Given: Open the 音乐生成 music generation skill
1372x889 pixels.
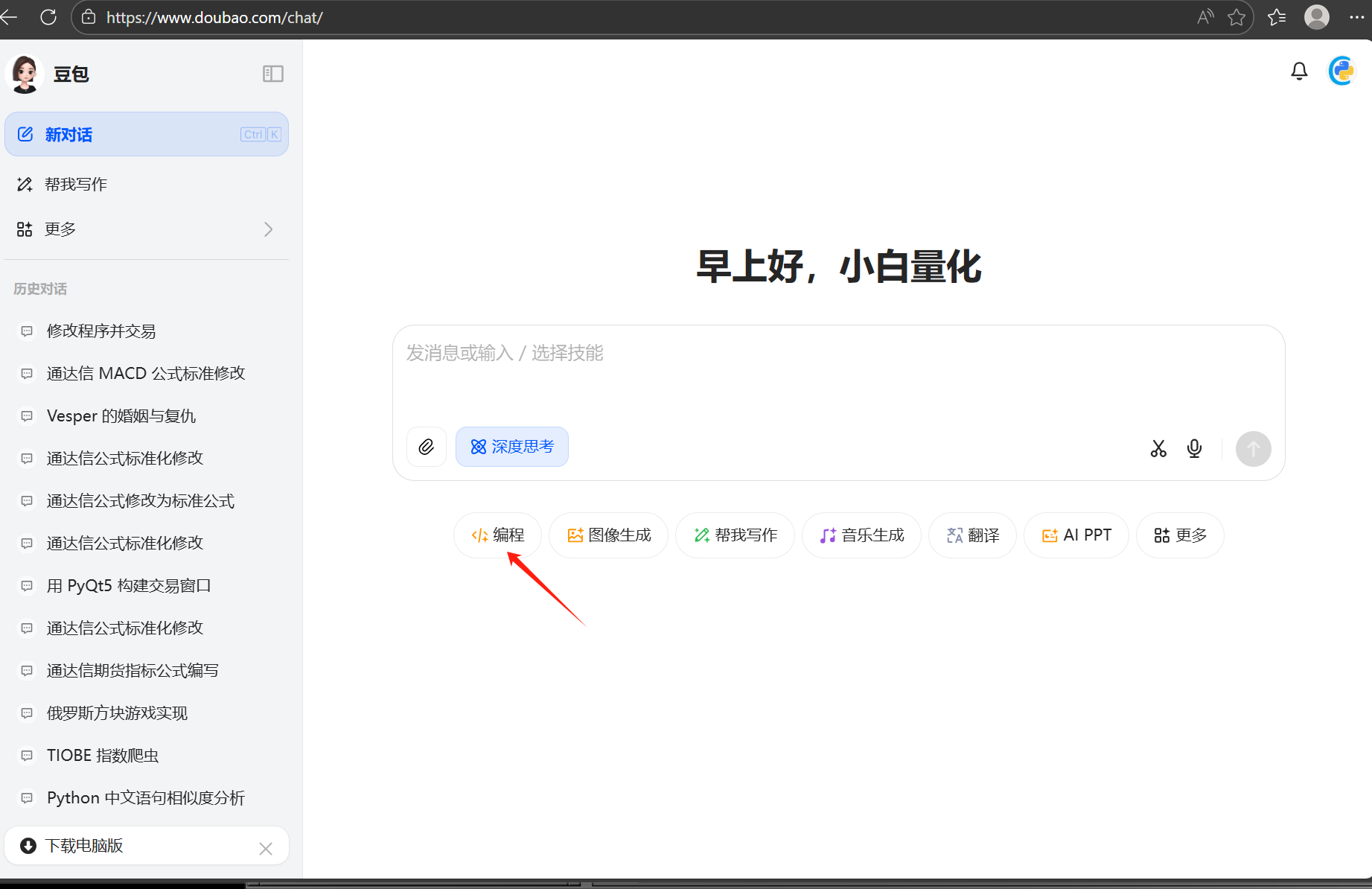Looking at the screenshot, I should pos(861,535).
